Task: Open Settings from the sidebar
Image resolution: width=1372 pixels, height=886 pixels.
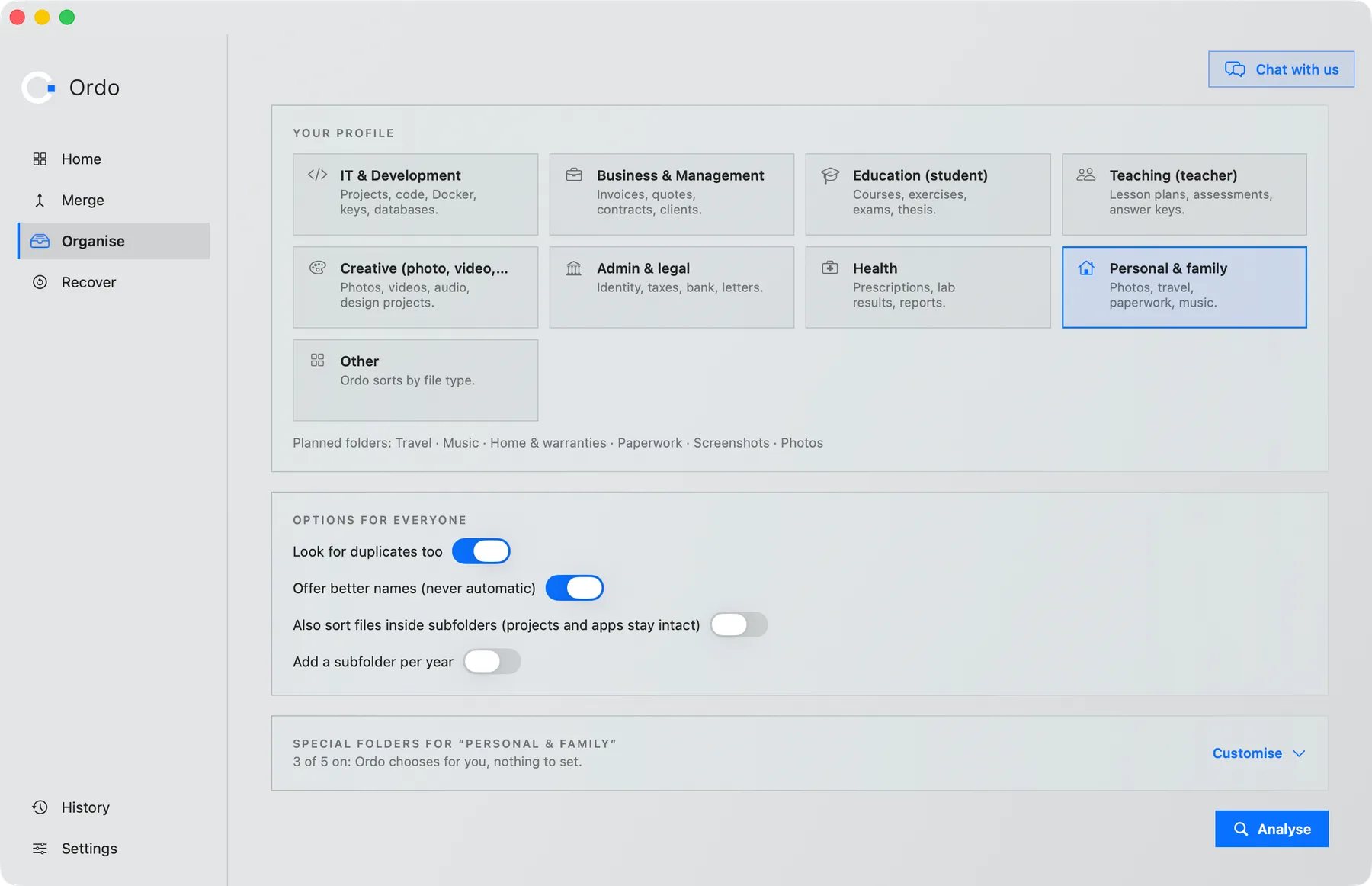Action: tap(114, 849)
